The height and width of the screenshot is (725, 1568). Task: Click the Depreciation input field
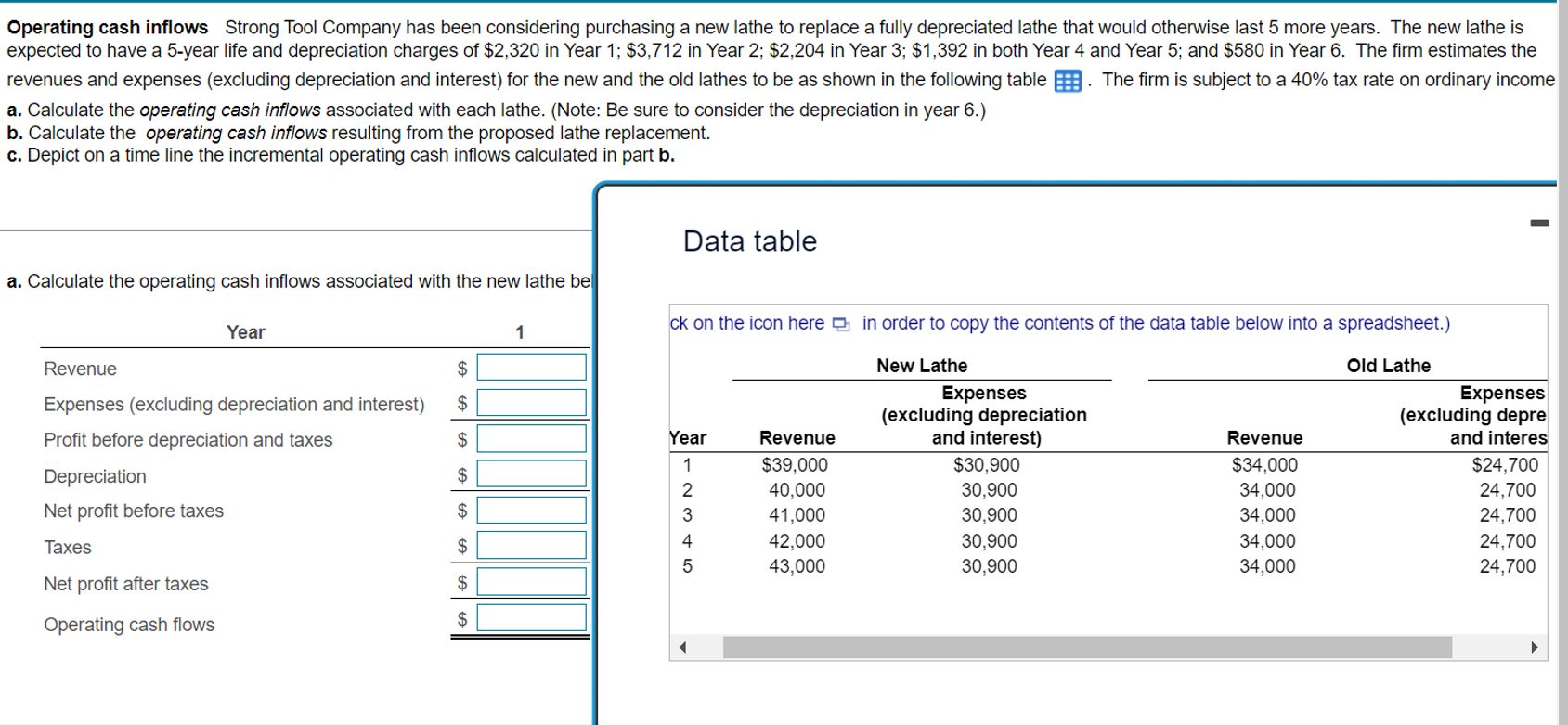(x=532, y=474)
